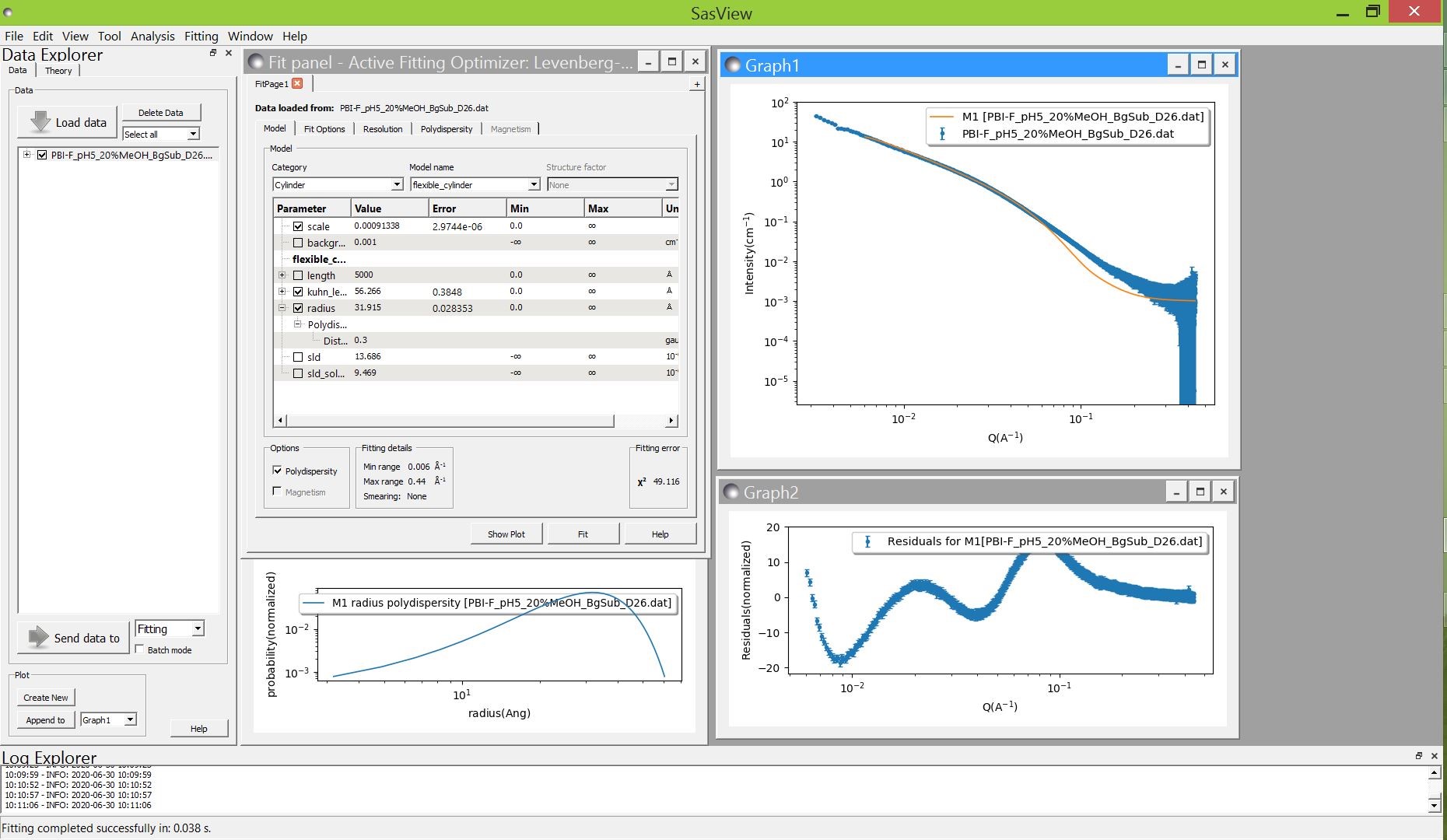Float the Log Explorer panel

pyautogui.click(x=1418, y=756)
